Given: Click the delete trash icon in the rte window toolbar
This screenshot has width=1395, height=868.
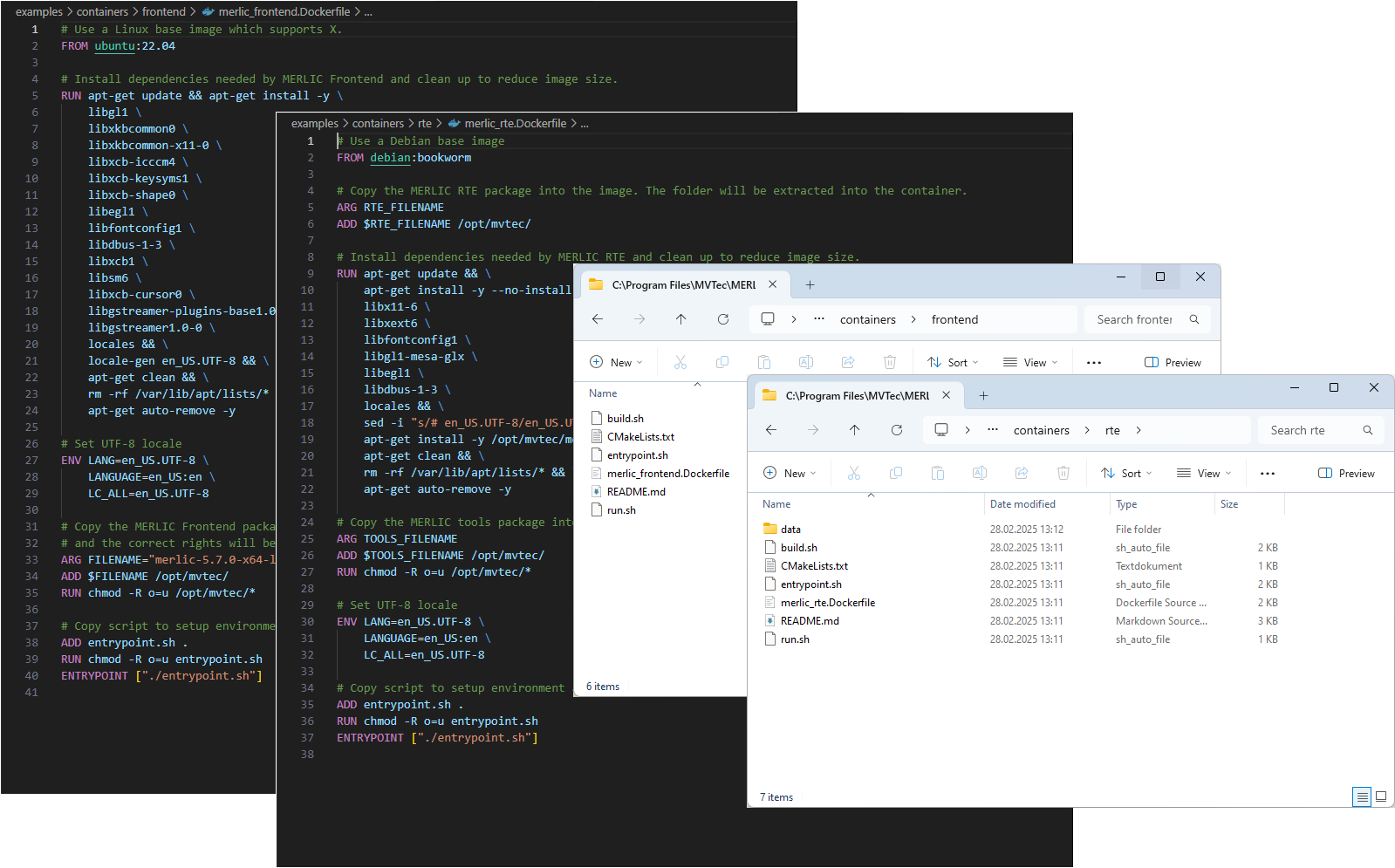Looking at the screenshot, I should [x=1063, y=473].
